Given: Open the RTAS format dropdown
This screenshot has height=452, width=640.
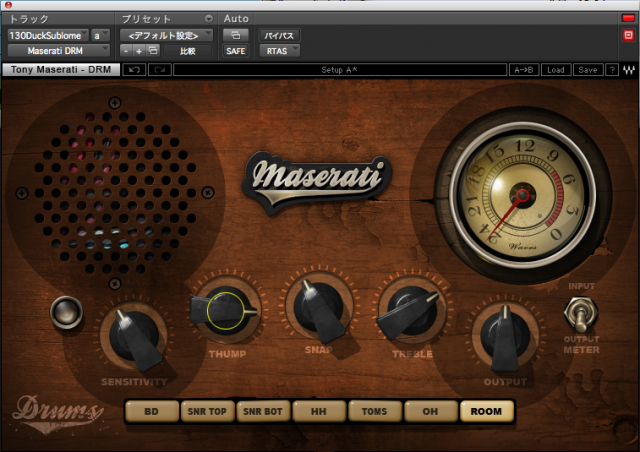Looking at the screenshot, I should (x=280, y=51).
